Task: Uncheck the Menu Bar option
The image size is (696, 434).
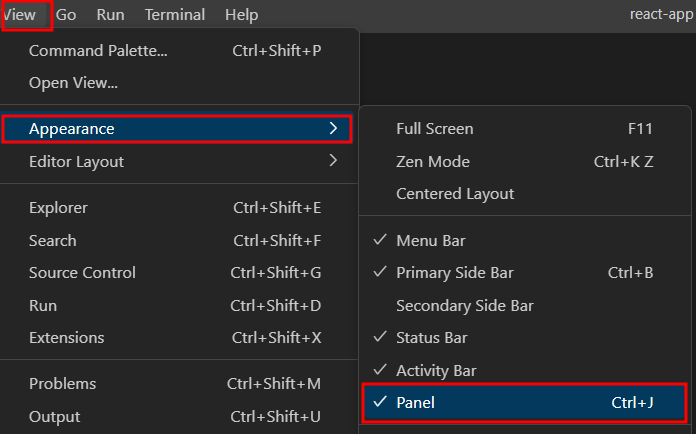Action: (525, 241)
